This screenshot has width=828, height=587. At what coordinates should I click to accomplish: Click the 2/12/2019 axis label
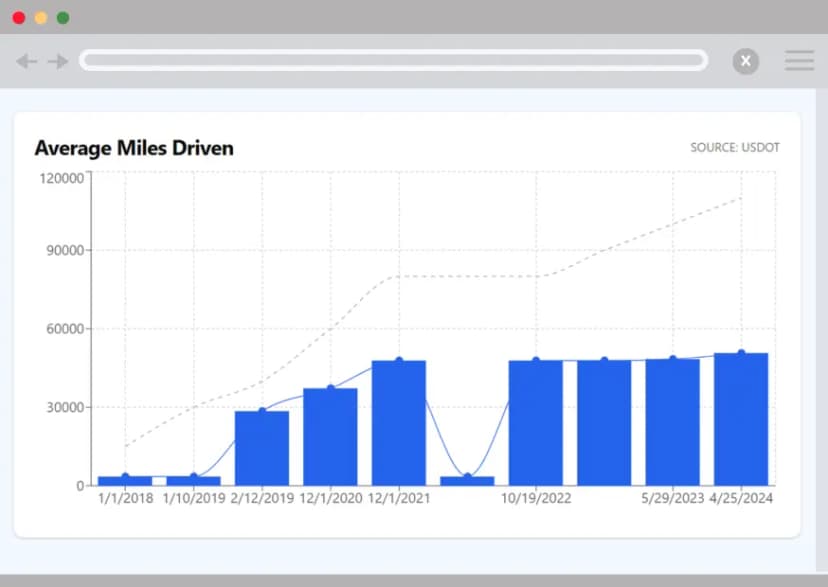pos(262,498)
